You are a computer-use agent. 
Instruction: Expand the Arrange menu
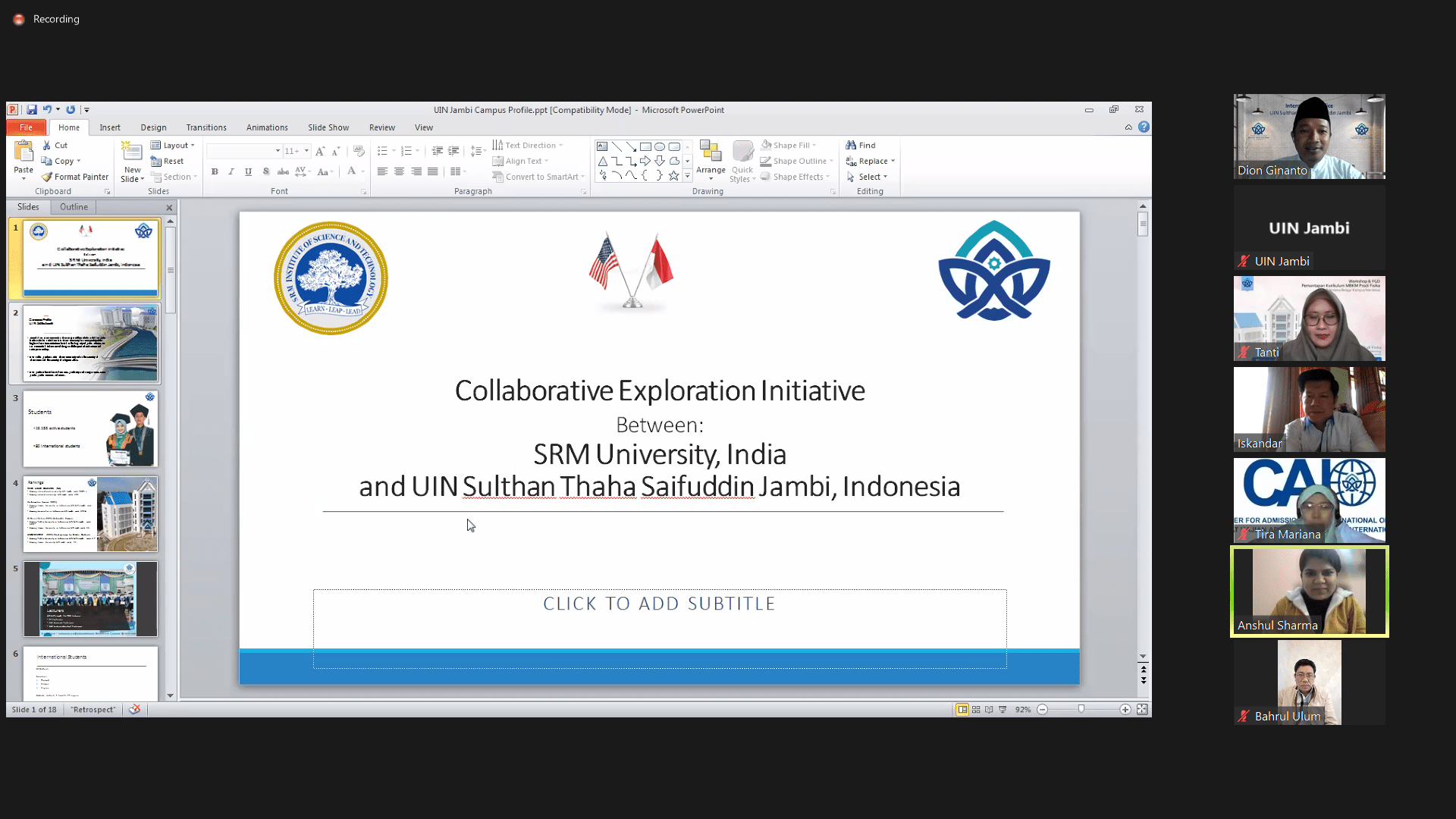(x=711, y=161)
